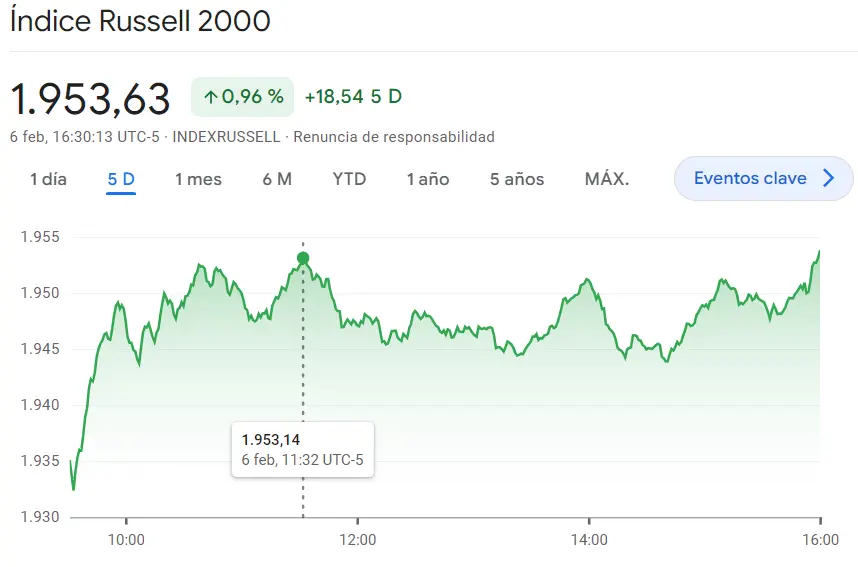Select the 1 día time range tab
This screenshot has width=858, height=567.
pos(48,179)
